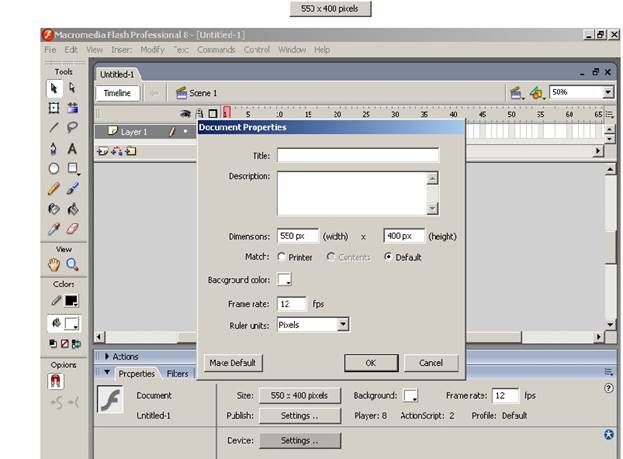The image size is (623, 459).
Task: Select the Oval tool
Action: coord(54,168)
